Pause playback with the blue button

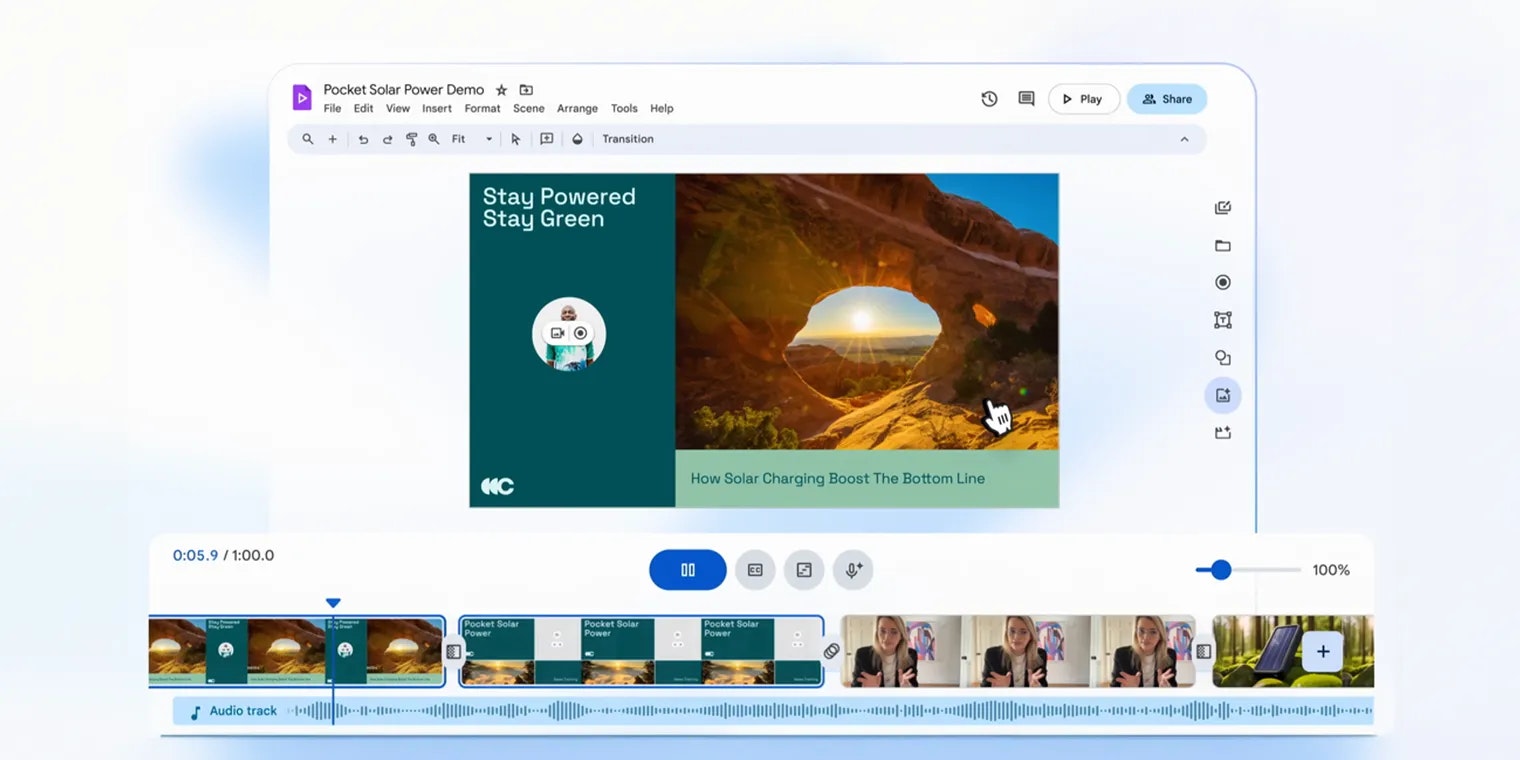click(x=688, y=570)
